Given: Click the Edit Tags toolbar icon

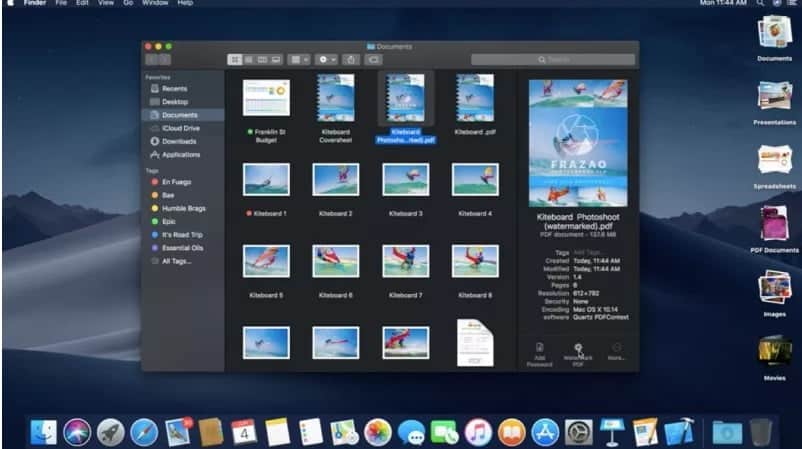Looking at the screenshot, I should click(373, 60).
